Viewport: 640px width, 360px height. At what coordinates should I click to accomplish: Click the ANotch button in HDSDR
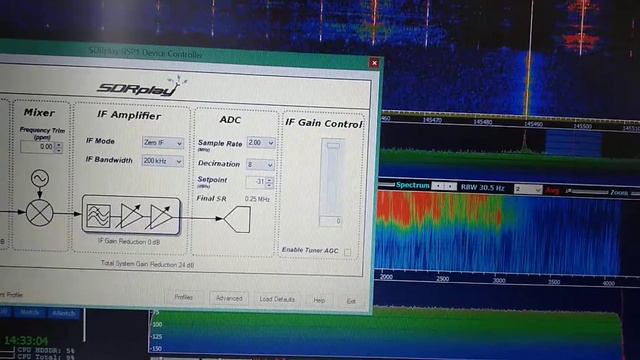64,313
